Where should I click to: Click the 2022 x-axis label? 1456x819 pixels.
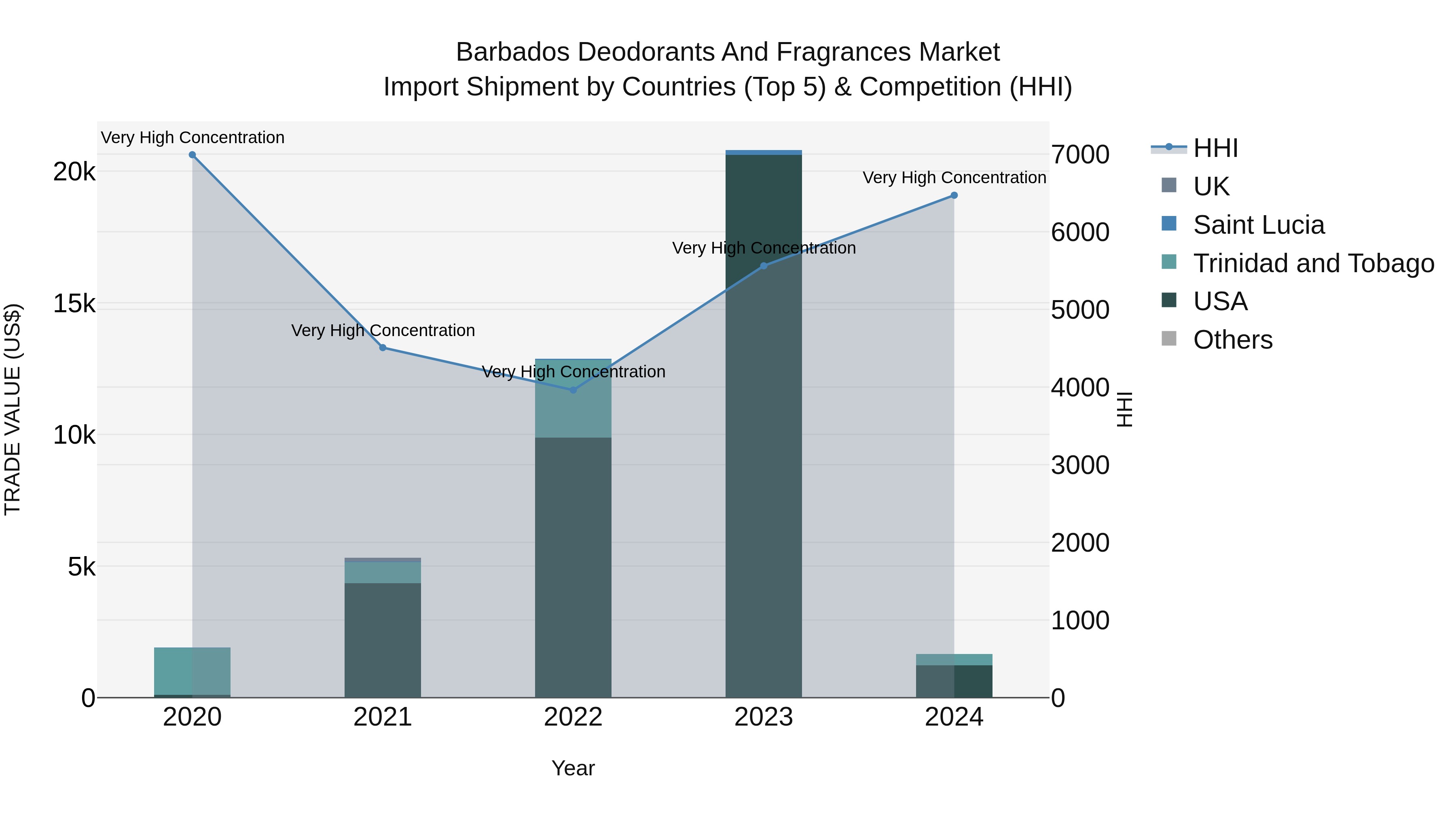(573, 717)
